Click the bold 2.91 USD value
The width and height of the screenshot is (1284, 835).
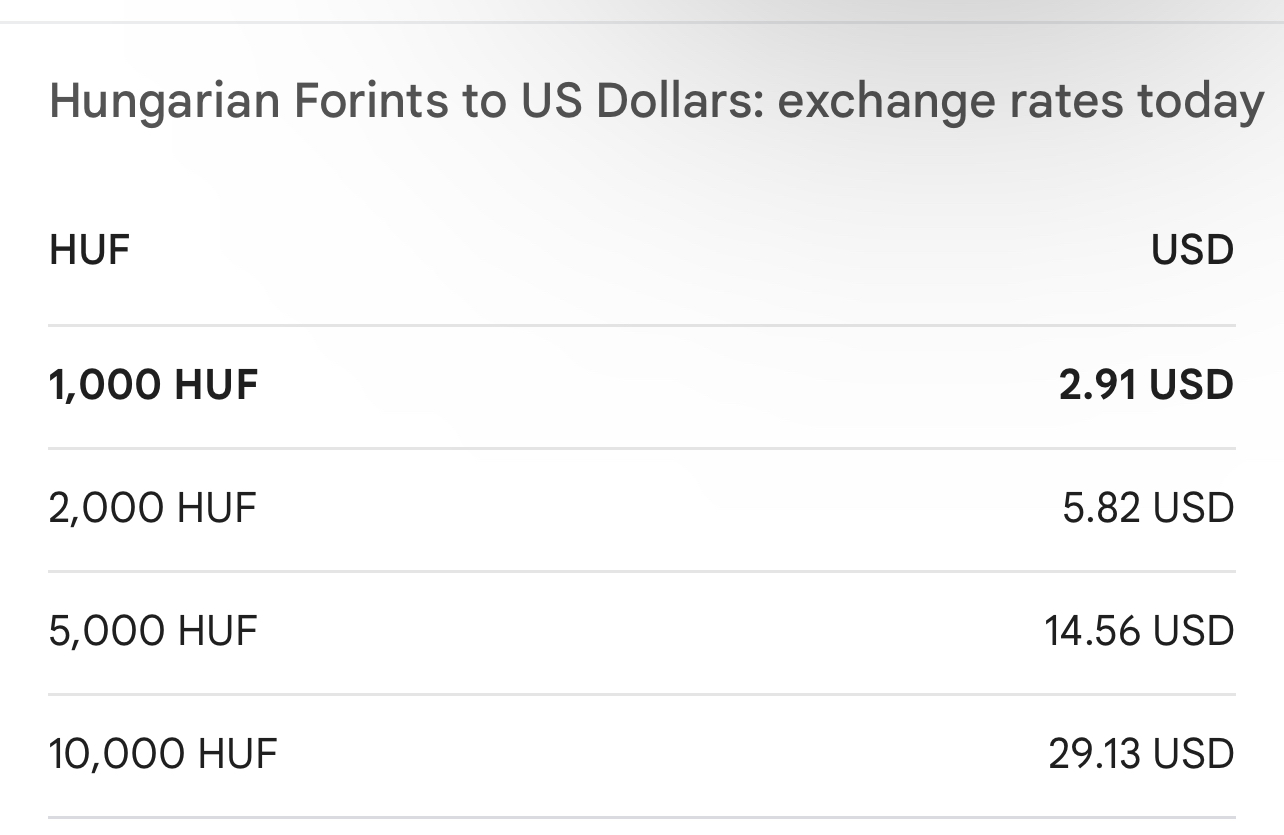pos(1146,385)
